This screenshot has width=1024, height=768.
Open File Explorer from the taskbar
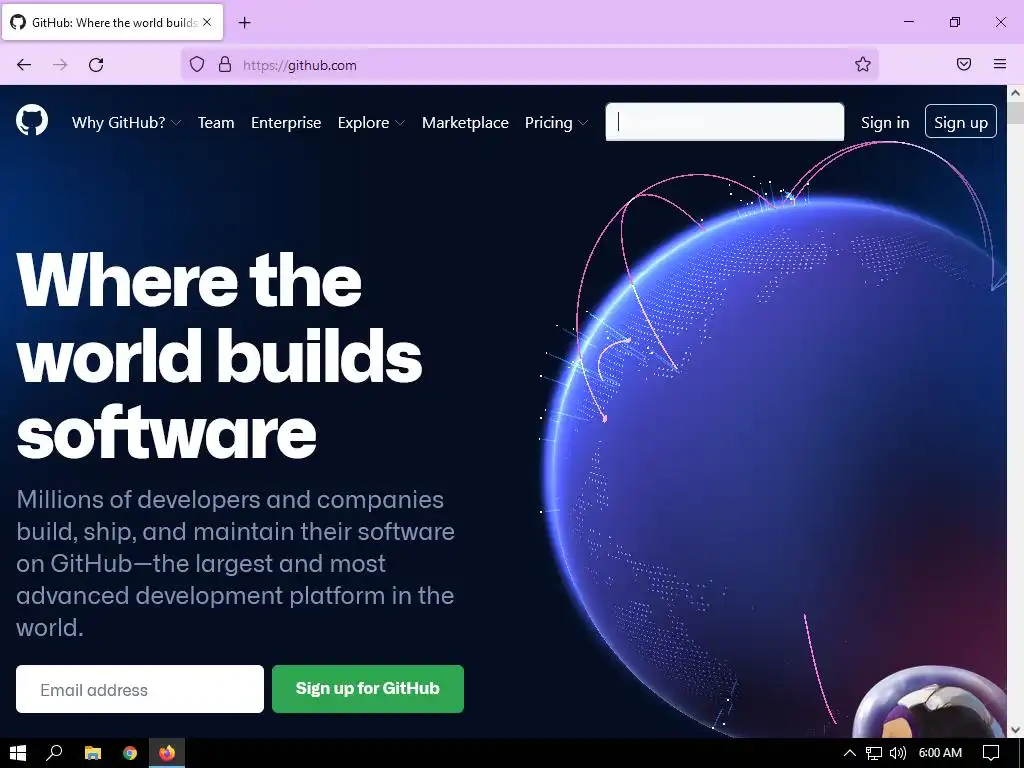pos(93,753)
